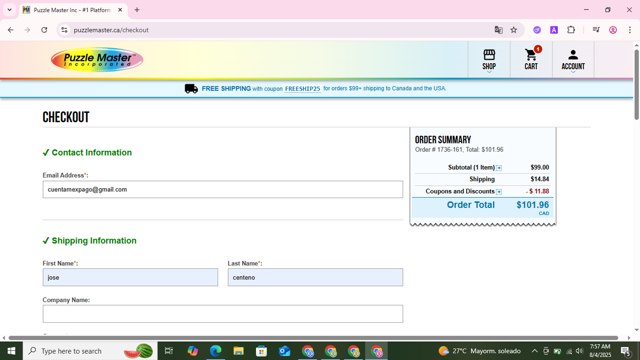Open Microsoft Store from the taskbar

pyautogui.click(x=261, y=351)
